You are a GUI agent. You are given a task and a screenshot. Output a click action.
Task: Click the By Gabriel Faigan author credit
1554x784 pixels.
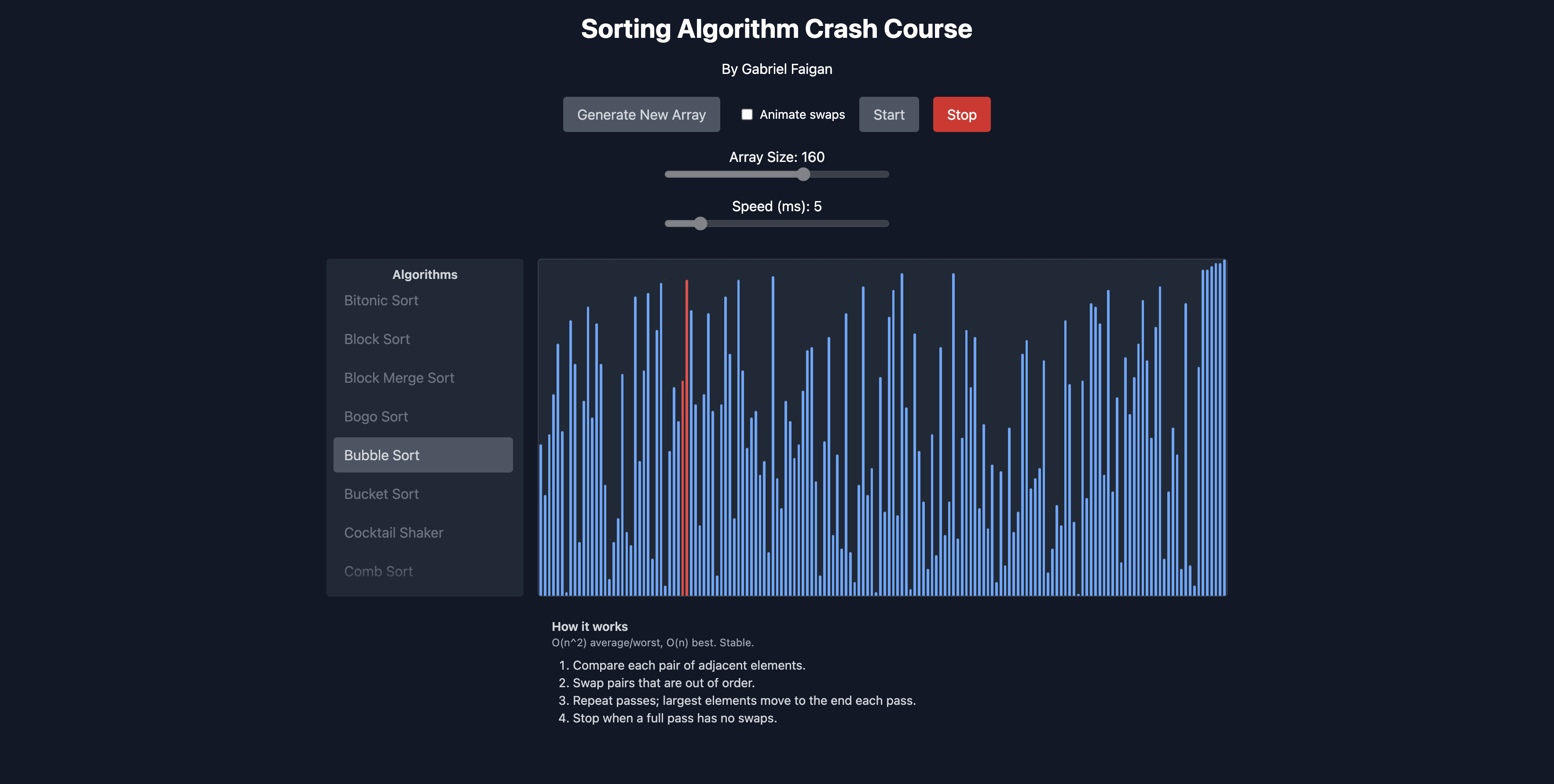(777, 69)
